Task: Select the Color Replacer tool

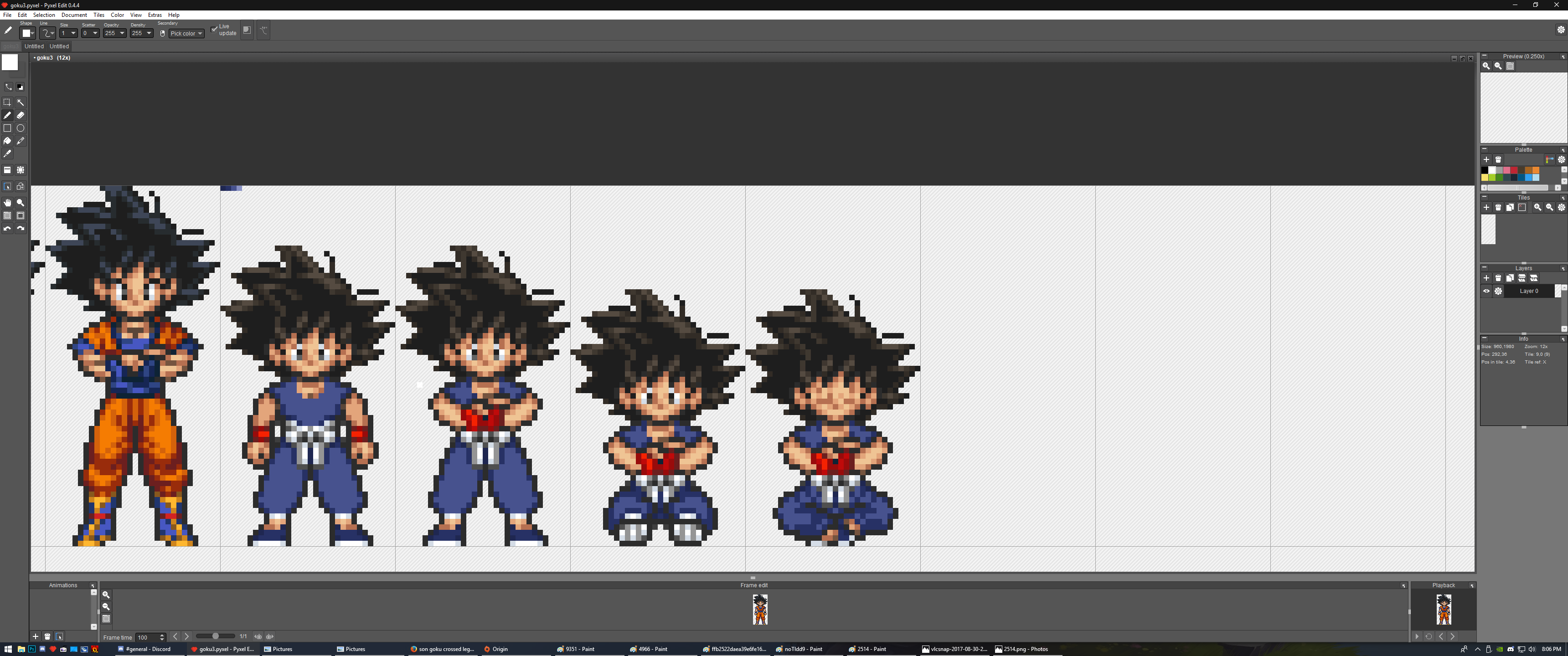Action: pyautogui.click(x=20, y=141)
